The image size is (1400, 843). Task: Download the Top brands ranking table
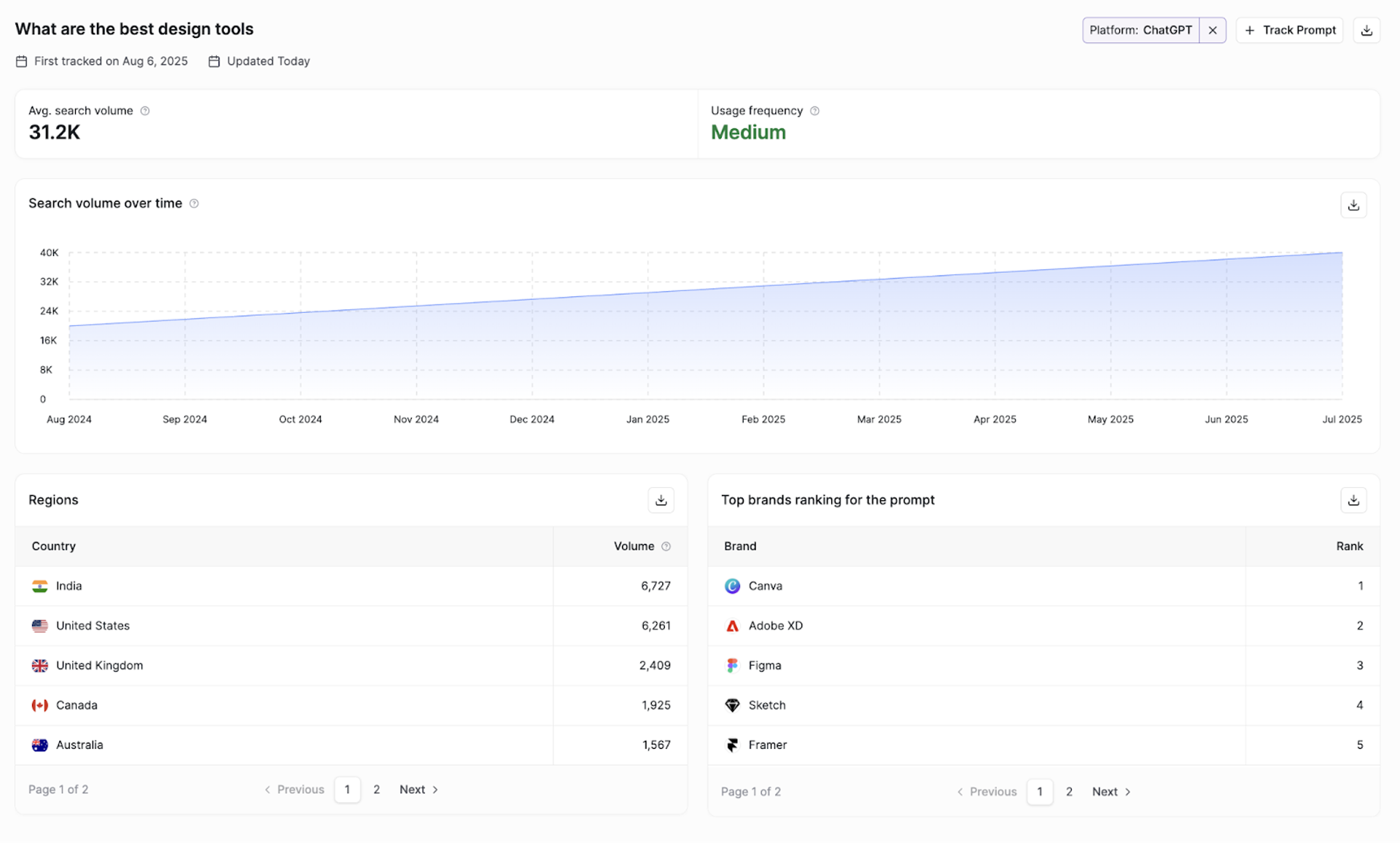pos(1353,500)
